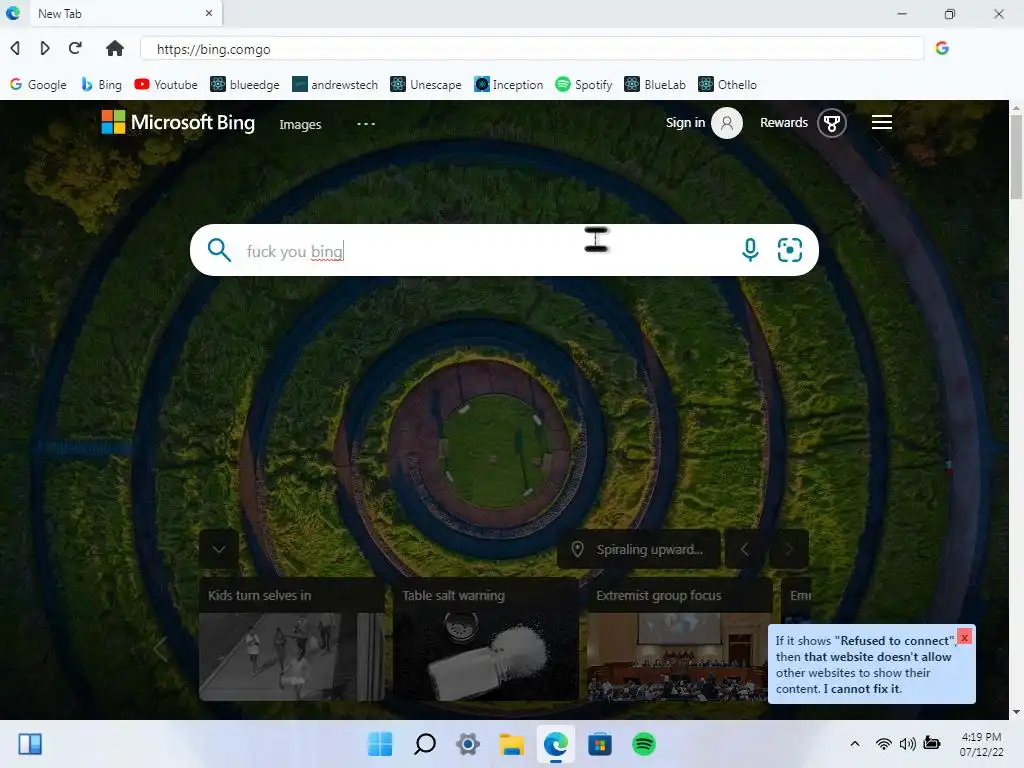Open the Spotify bookmark
The height and width of the screenshot is (768, 1024).
click(x=584, y=84)
